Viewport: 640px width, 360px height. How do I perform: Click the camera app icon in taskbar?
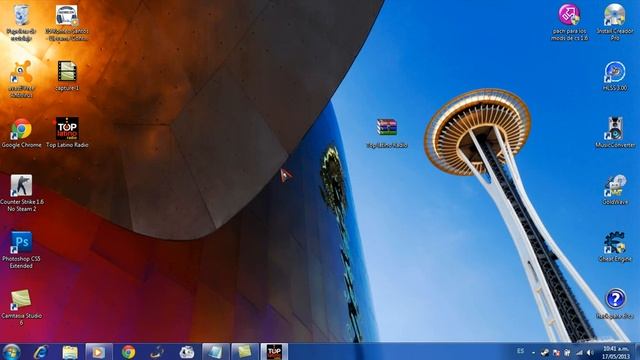[x=187, y=352]
